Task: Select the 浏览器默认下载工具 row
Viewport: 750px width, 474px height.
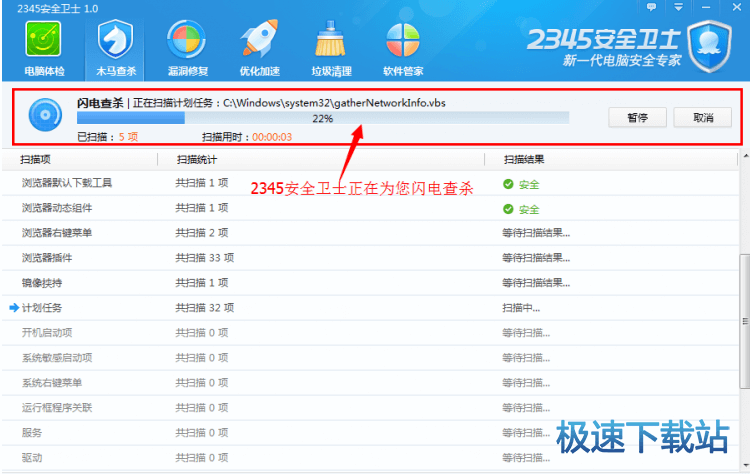Action: coord(370,183)
